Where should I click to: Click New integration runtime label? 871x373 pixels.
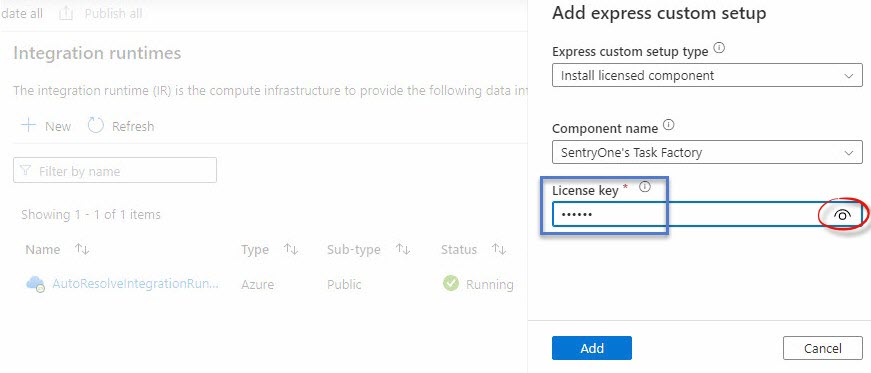58,126
